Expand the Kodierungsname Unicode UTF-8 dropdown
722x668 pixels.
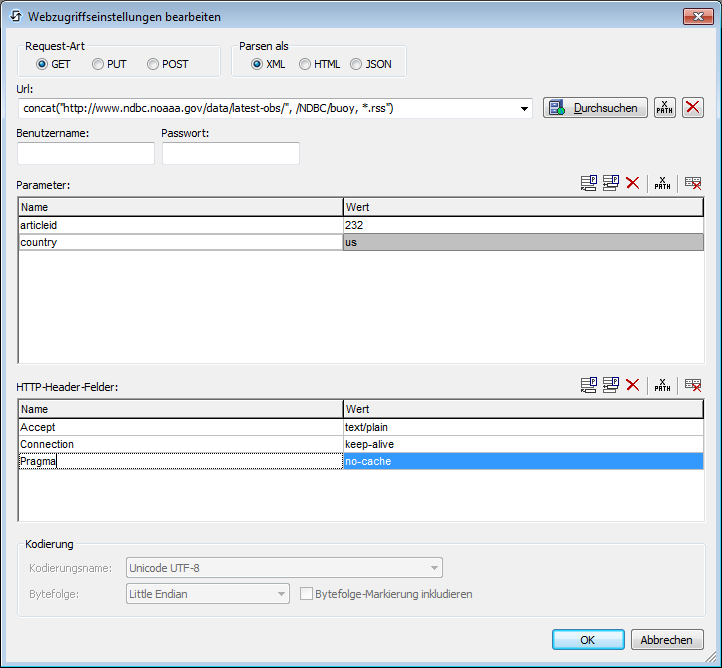pyautogui.click(x=434, y=568)
